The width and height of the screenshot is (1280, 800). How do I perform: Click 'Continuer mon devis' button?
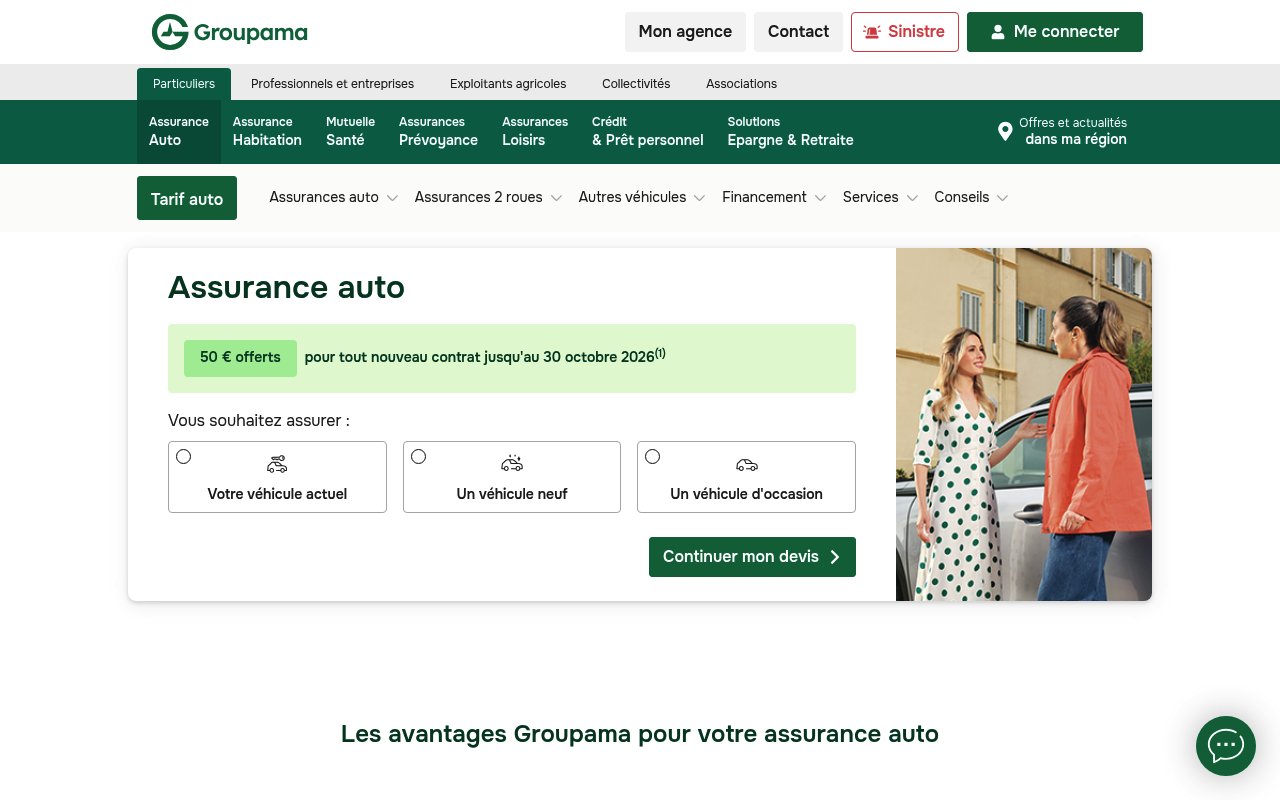(752, 557)
